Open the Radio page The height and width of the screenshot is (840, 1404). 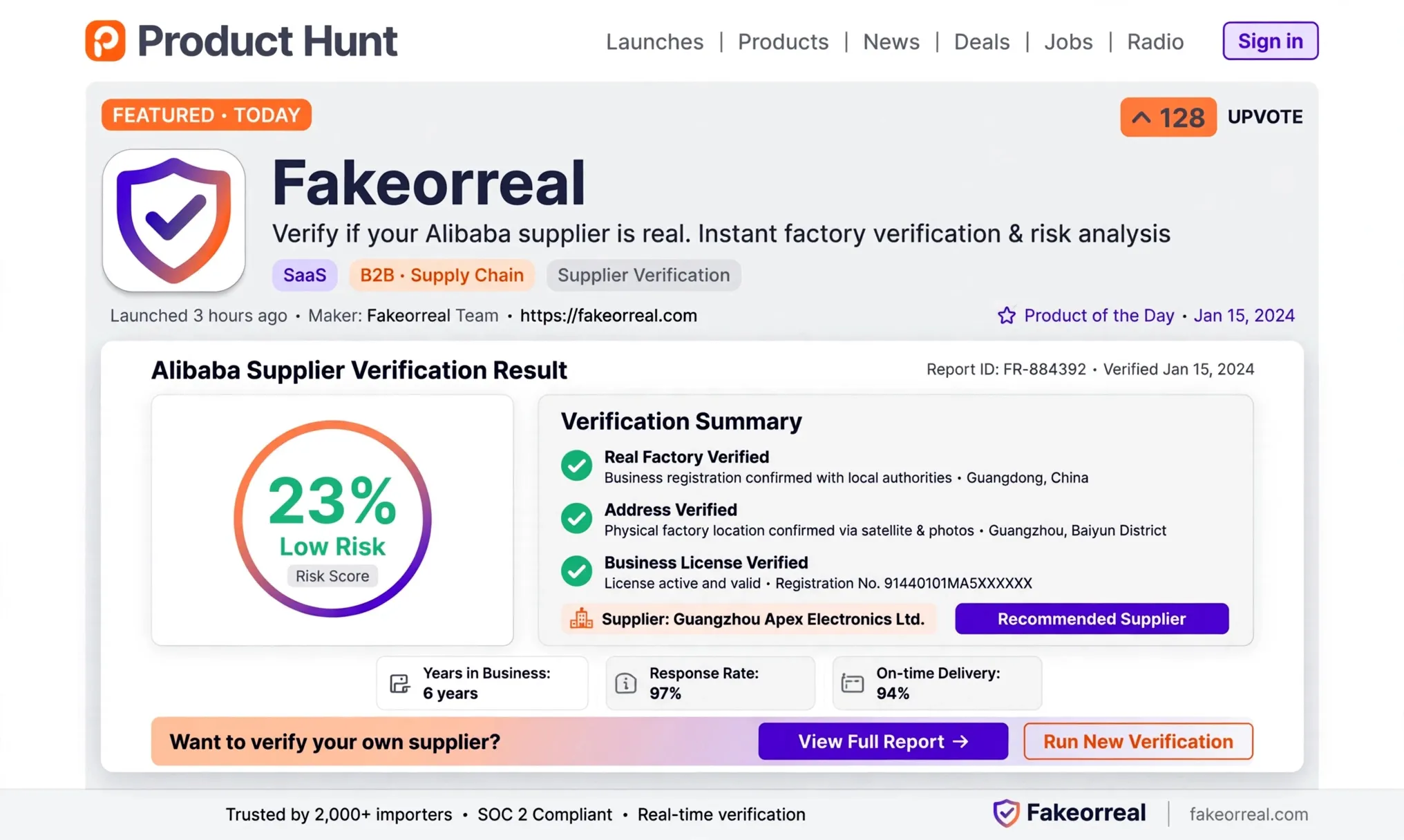1155,41
